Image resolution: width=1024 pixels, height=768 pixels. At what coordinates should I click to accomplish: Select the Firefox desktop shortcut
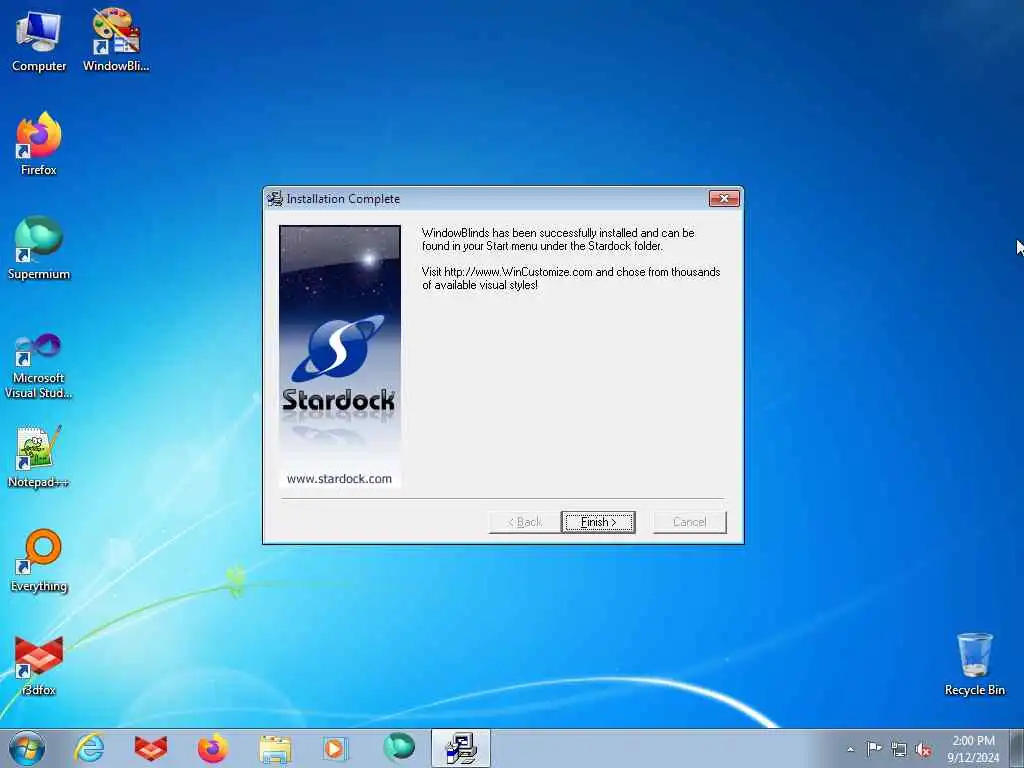(x=39, y=144)
